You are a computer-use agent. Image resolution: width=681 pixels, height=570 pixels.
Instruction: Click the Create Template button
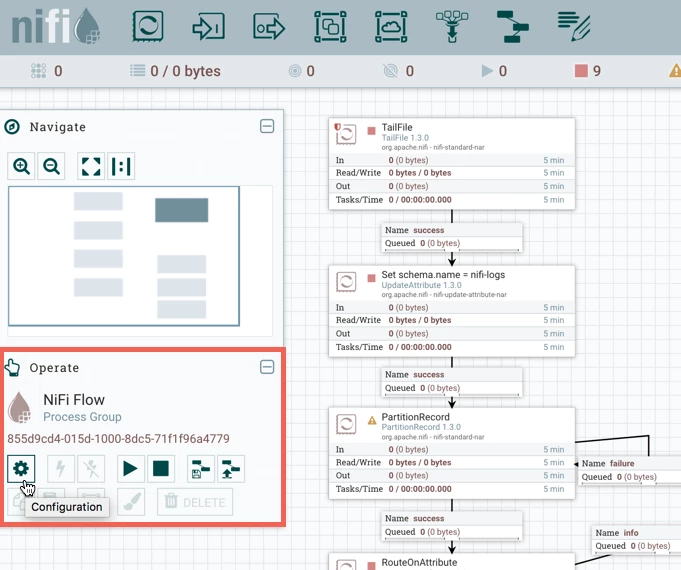[x=201, y=469]
